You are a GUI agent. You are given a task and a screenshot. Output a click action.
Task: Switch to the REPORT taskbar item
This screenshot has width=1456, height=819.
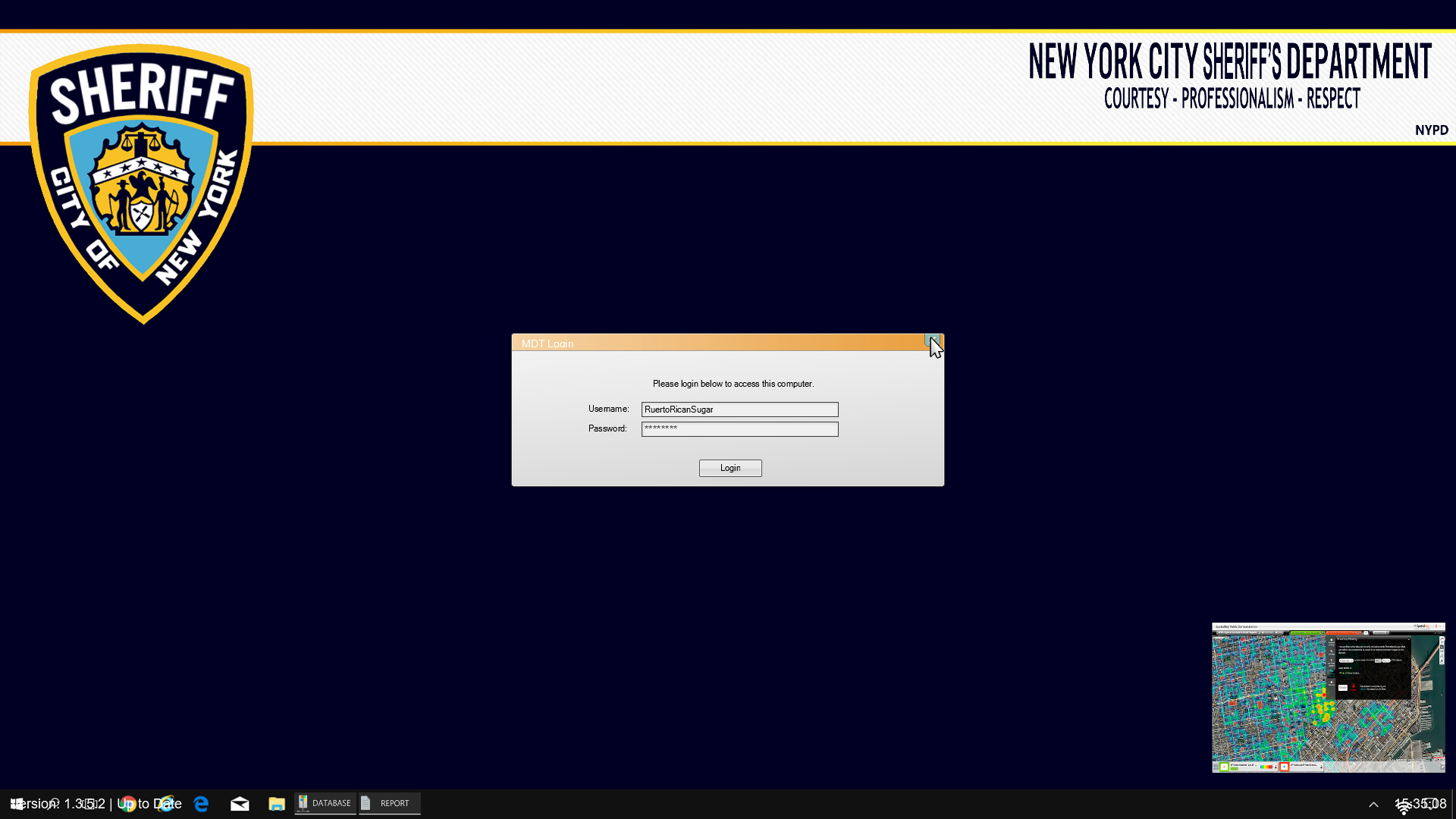[x=390, y=803]
